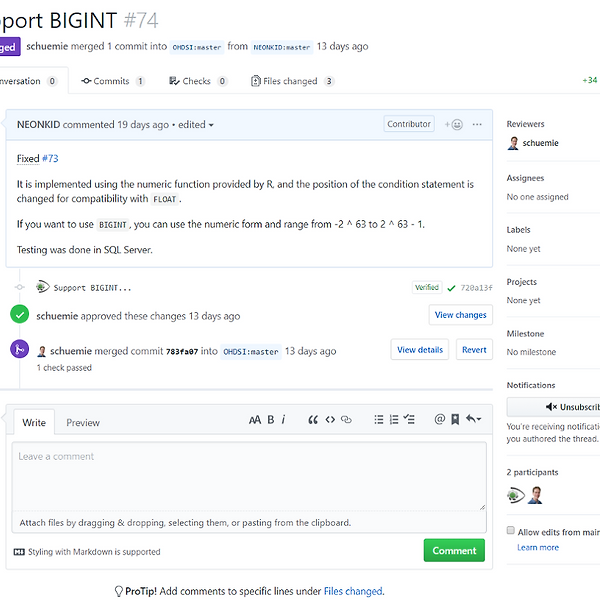The image size is (600, 600).
Task: Open the #73 issue link
Action: click(x=50, y=158)
